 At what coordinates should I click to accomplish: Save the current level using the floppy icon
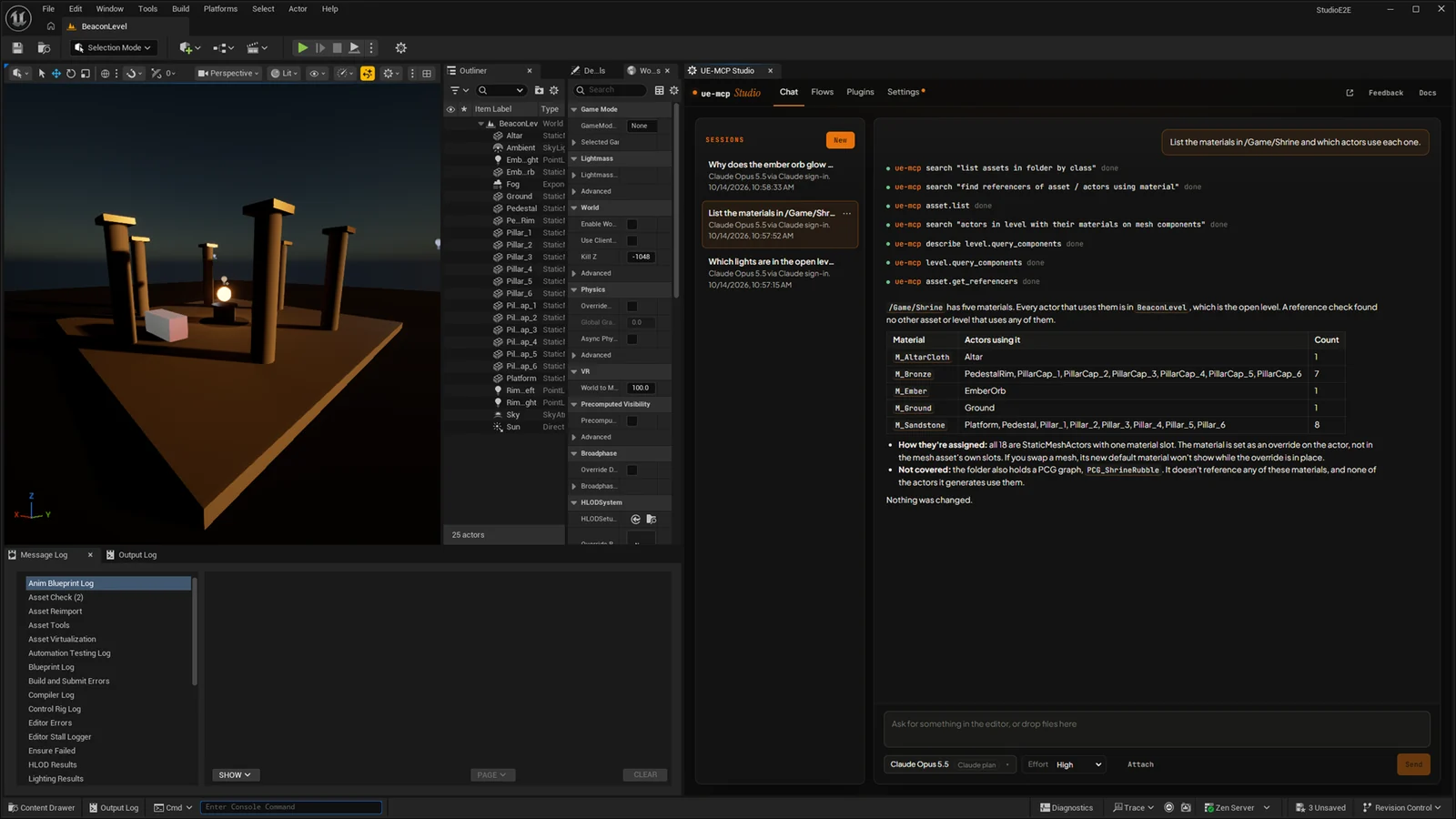pyautogui.click(x=17, y=47)
